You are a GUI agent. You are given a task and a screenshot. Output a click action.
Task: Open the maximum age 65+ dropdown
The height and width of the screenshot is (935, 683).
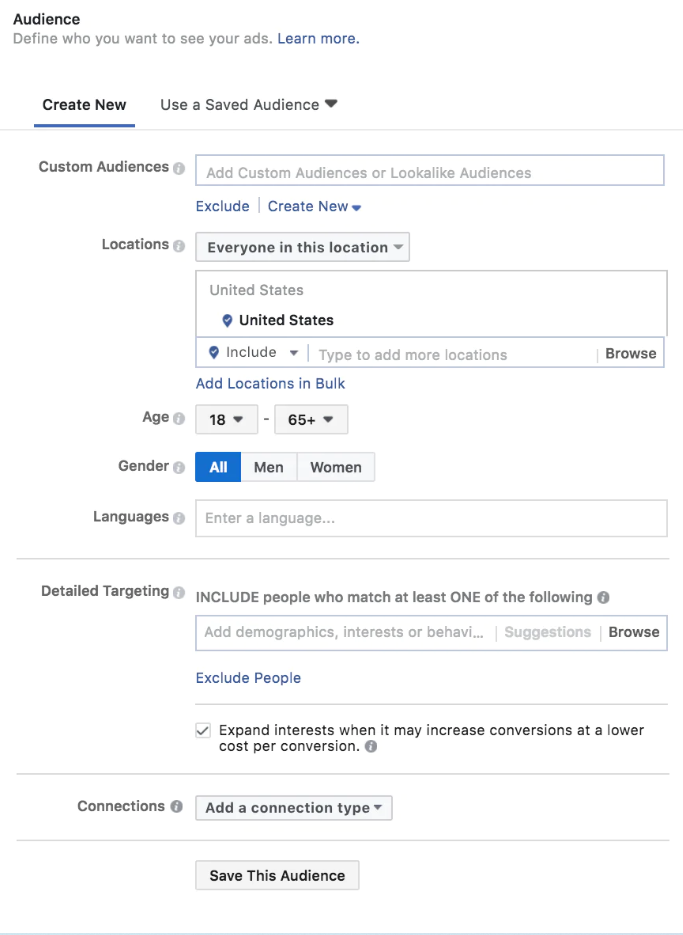[311, 419]
